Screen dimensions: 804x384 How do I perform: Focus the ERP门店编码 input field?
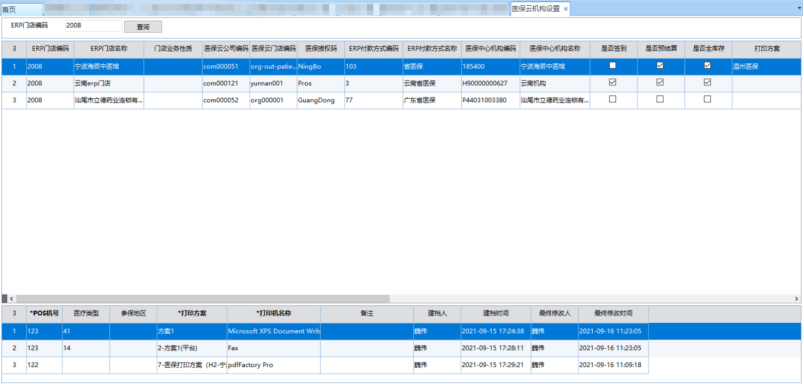pos(93,26)
